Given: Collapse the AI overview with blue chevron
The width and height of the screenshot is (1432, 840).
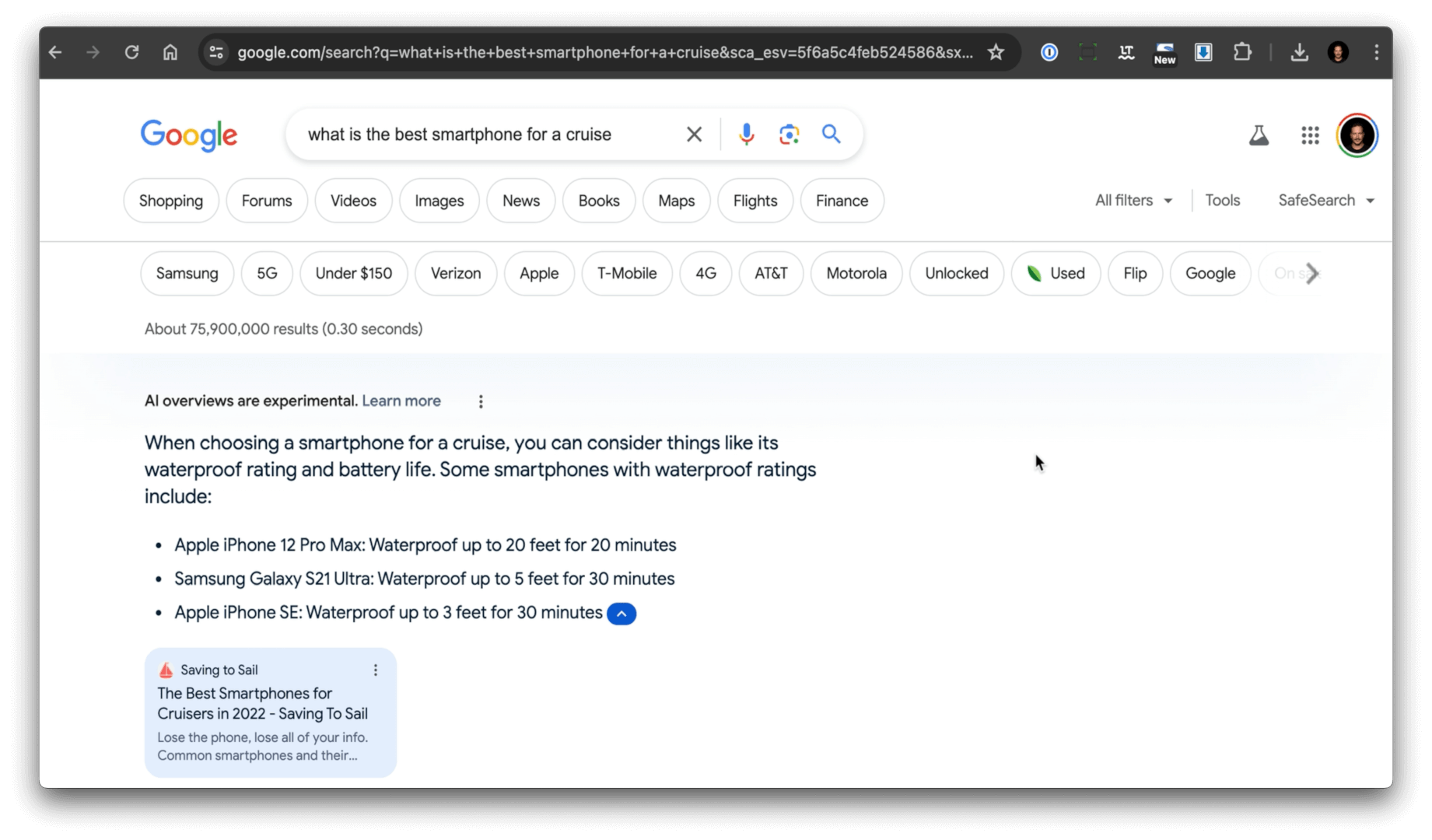Looking at the screenshot, I should click(x=621, y=614).
